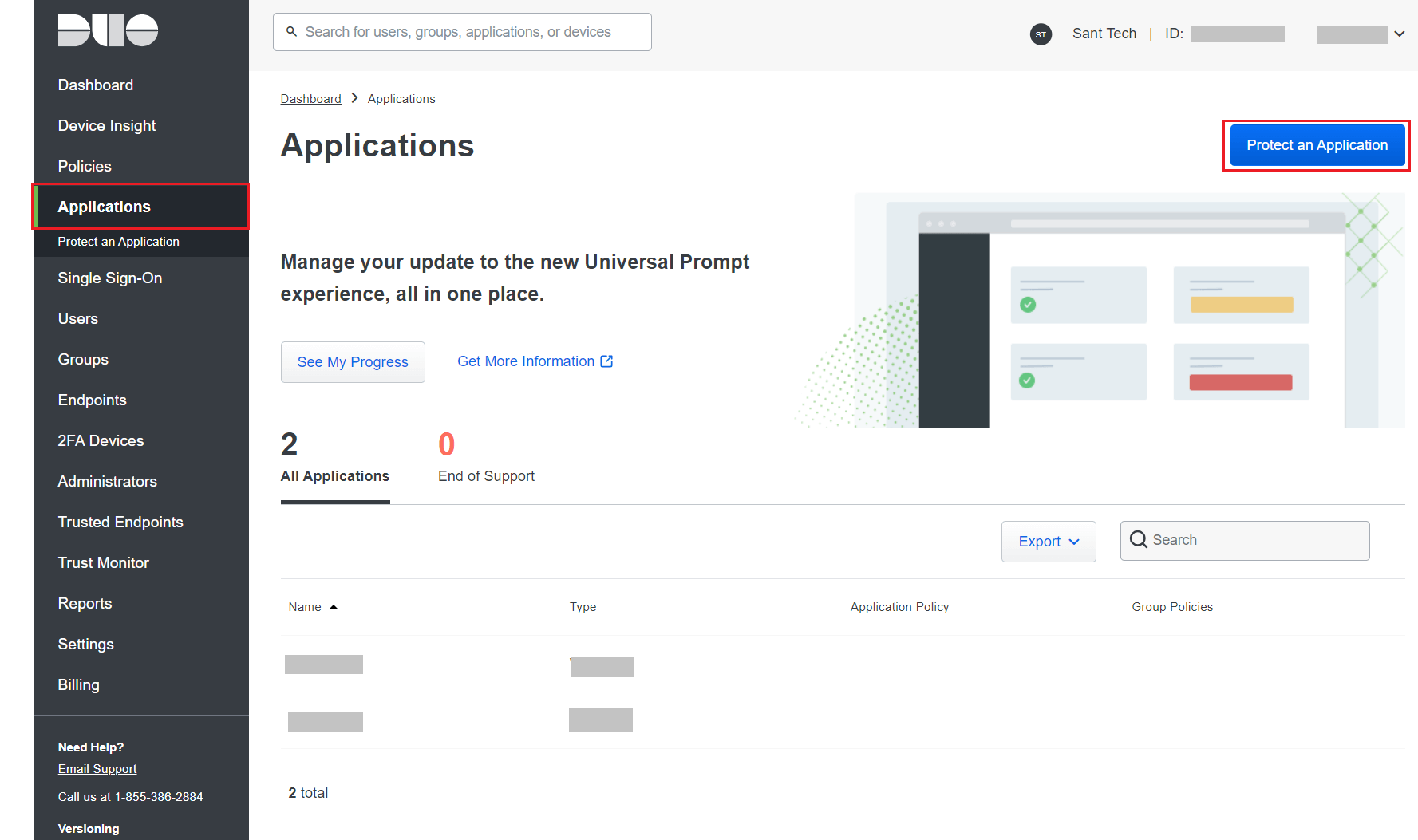Click the Duo logo
Viewport: 1418px width, 840px height.
[x=108, y=30]
